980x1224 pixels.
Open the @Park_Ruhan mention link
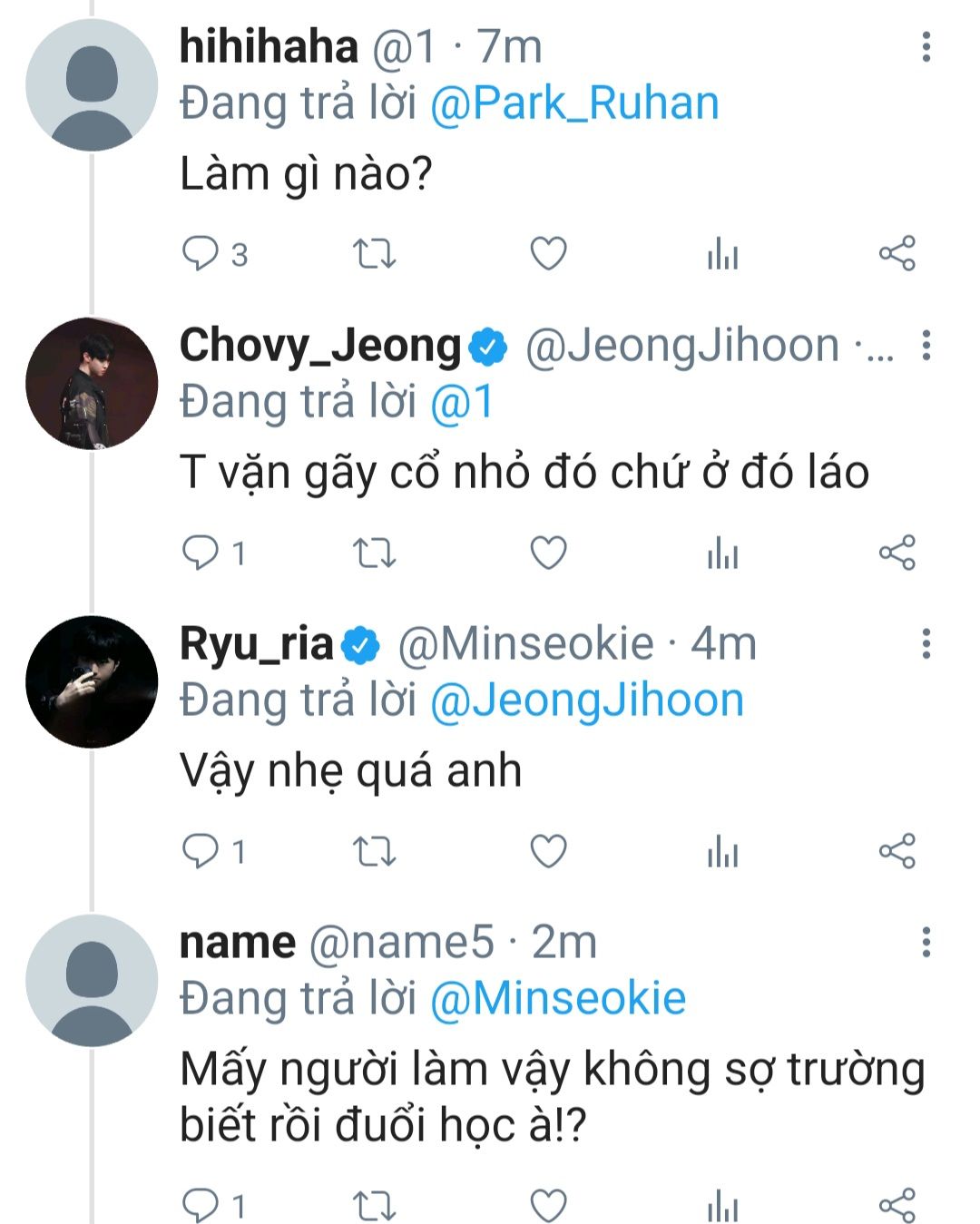(x=573, y=103)
